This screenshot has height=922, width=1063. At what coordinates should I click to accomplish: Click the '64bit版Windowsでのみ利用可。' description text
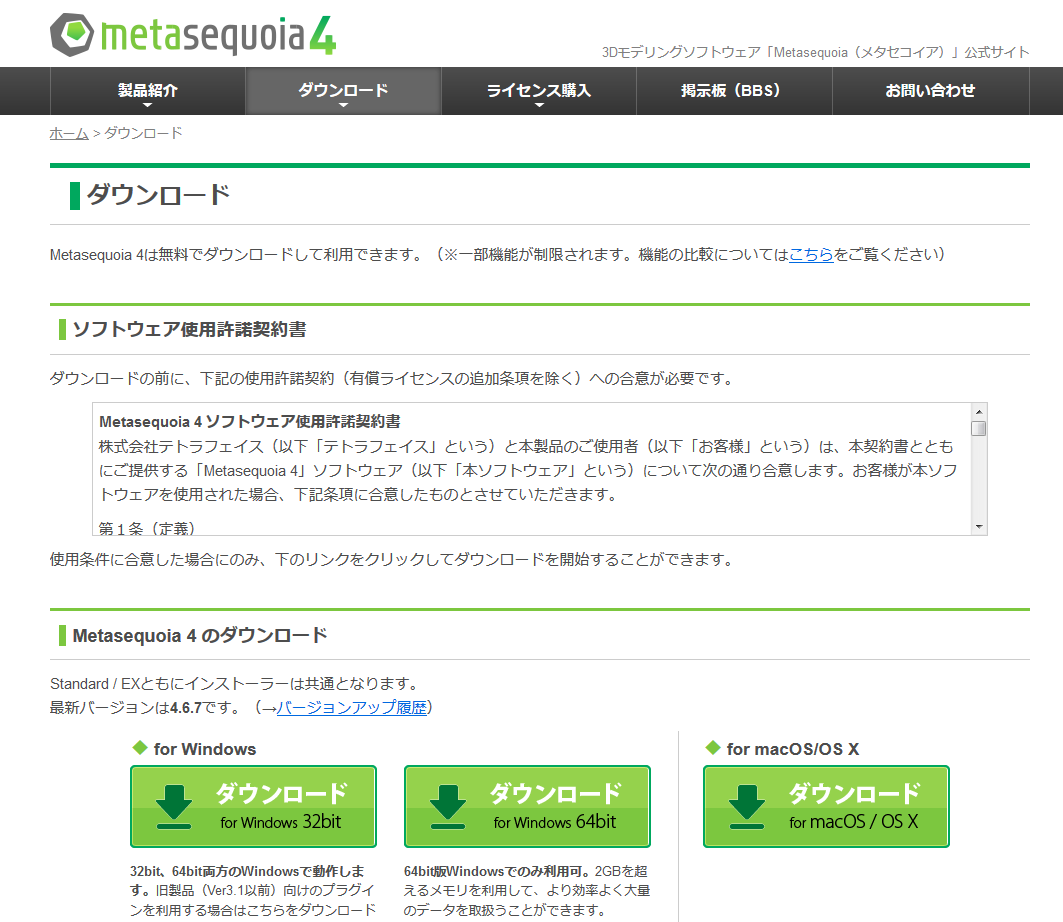point(498,871)
